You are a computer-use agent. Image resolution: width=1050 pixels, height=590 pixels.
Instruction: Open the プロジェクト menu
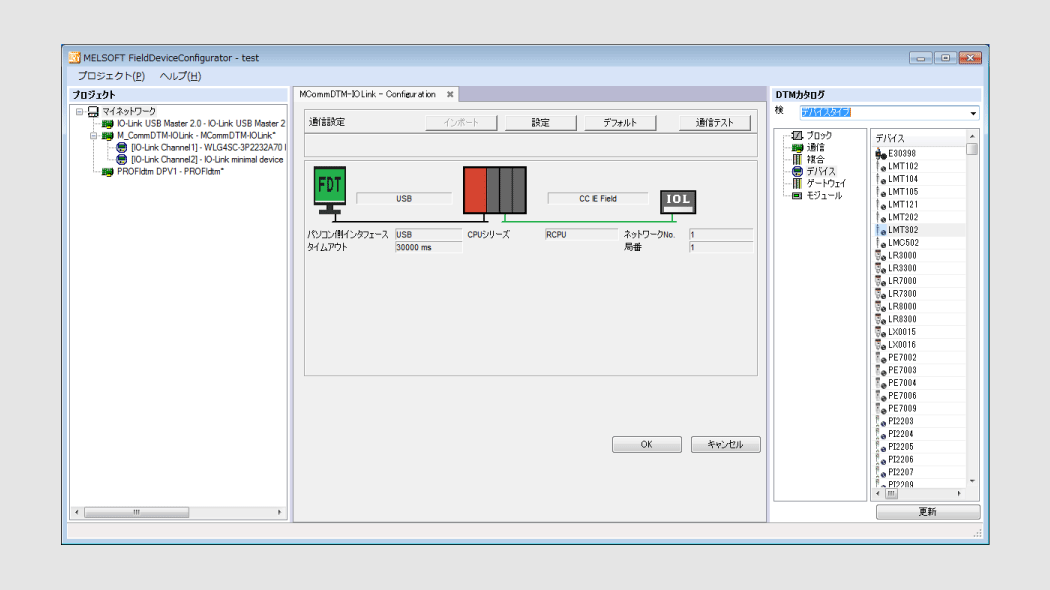coord(110,76)
